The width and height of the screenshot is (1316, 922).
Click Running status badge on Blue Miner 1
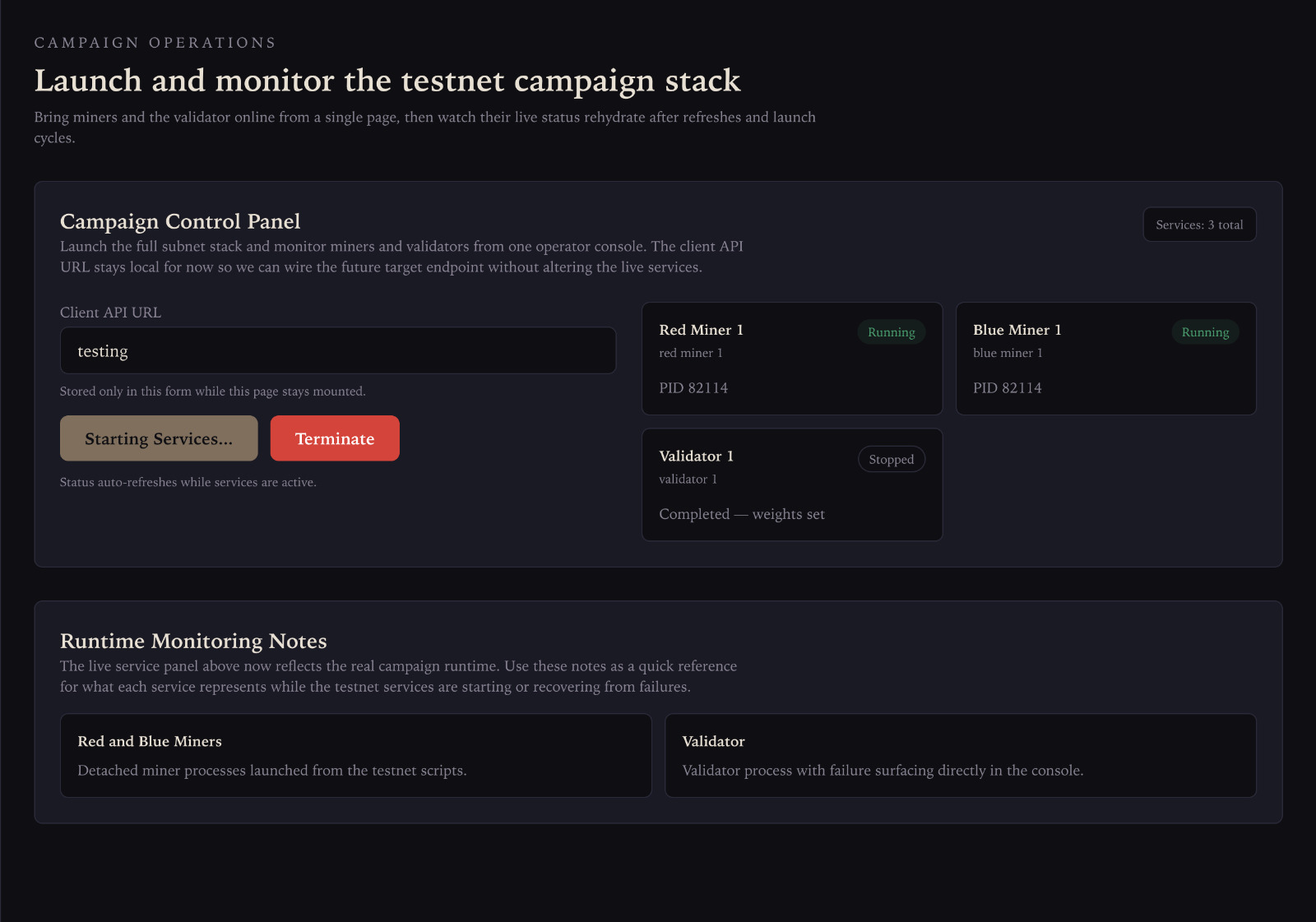point(1204,332)
